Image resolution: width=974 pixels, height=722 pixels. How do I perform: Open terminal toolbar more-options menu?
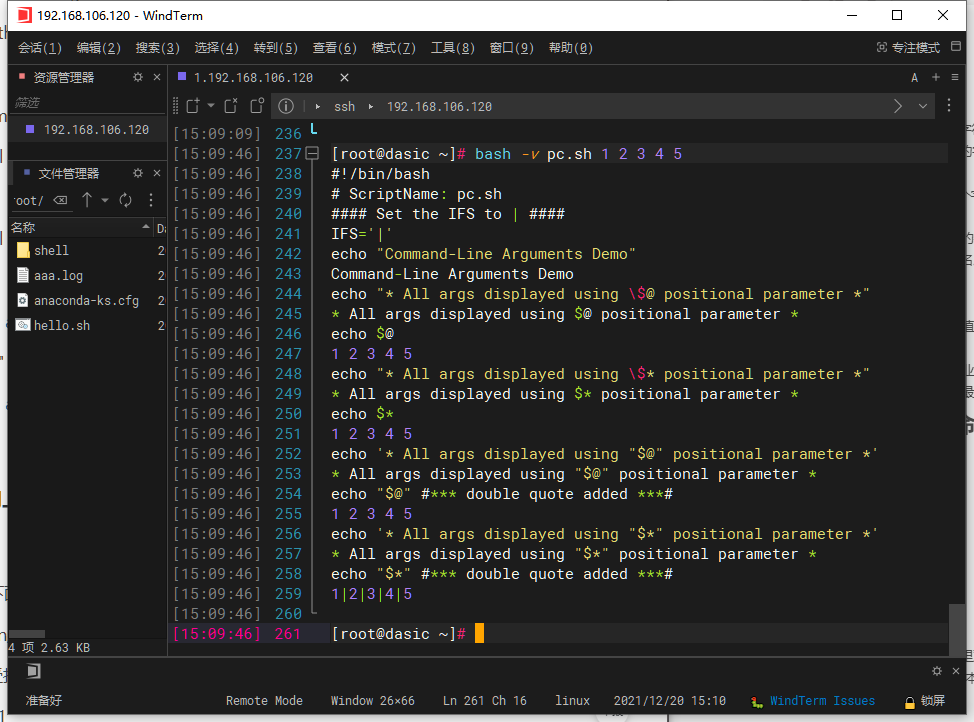pos(949,106)
